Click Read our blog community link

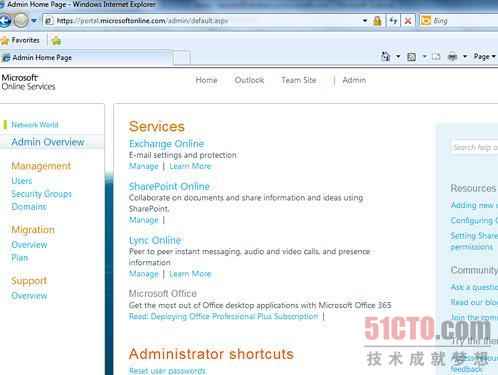[x=474, y=302]
